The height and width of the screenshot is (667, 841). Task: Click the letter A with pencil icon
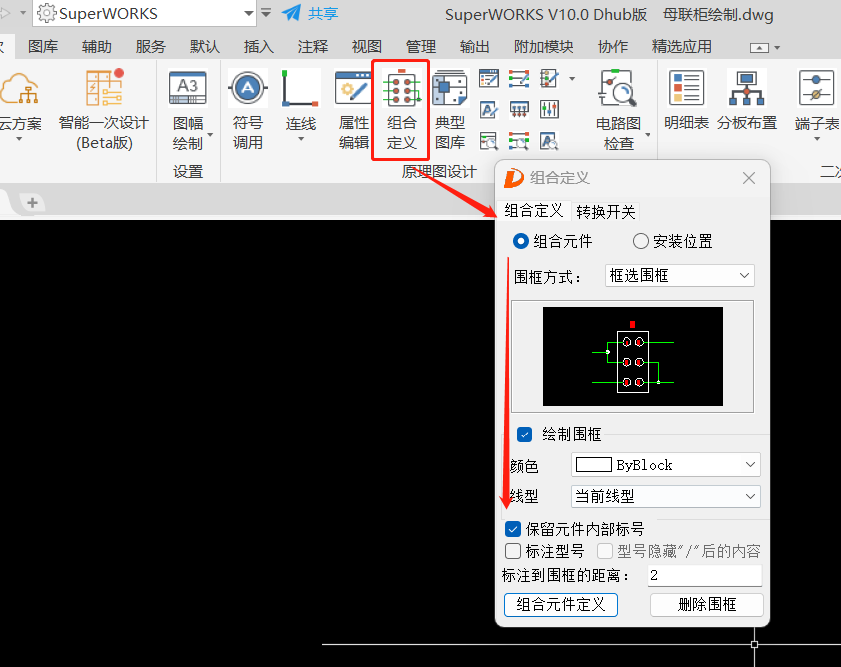[489, 110]
